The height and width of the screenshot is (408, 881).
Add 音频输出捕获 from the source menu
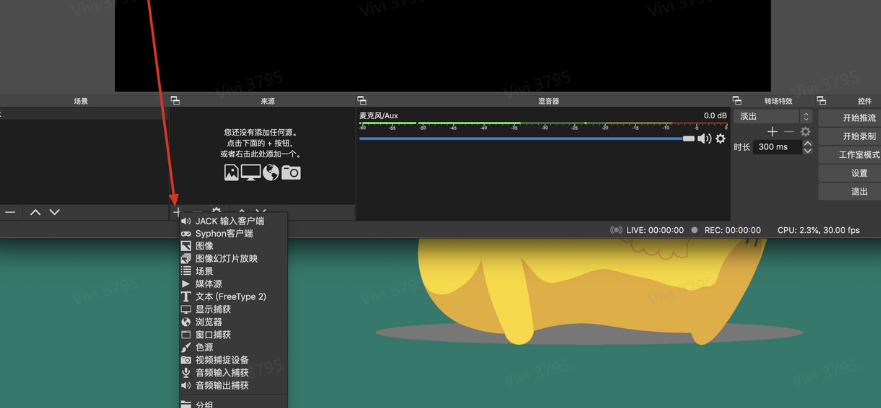pyautogui.click(x=233, y=386)
